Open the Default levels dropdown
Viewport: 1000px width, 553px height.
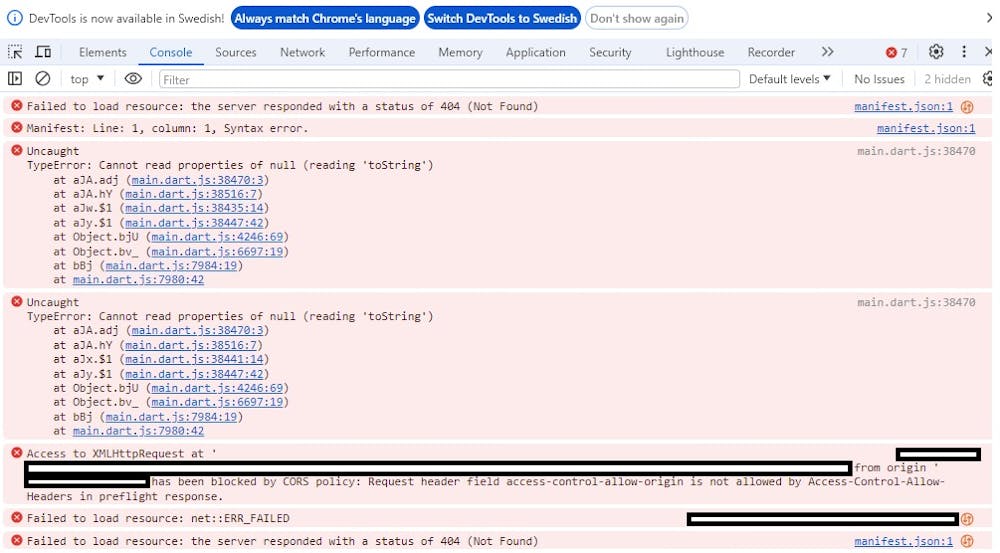tap(790, 79)
